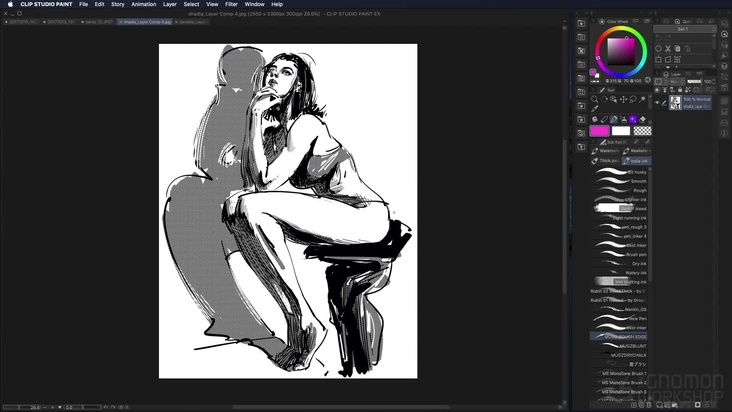Select the magenta main color swatch

coord(599,131)
